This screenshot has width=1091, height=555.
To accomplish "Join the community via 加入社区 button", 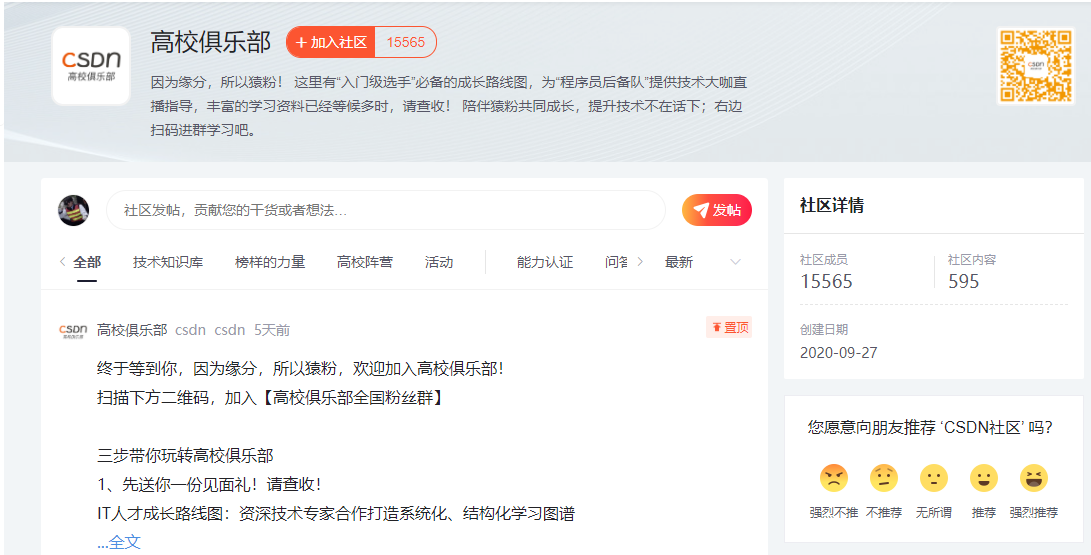I will [331, 42].
